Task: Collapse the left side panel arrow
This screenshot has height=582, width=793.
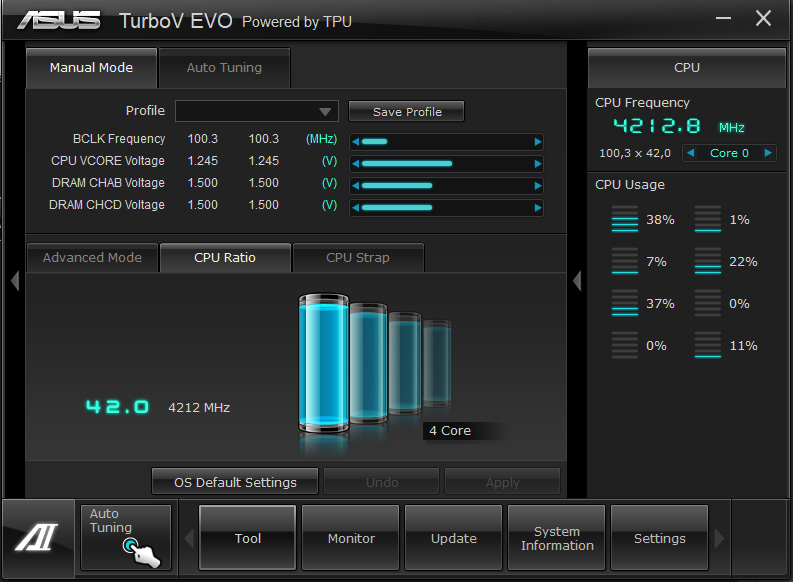Action: point(15,281)
